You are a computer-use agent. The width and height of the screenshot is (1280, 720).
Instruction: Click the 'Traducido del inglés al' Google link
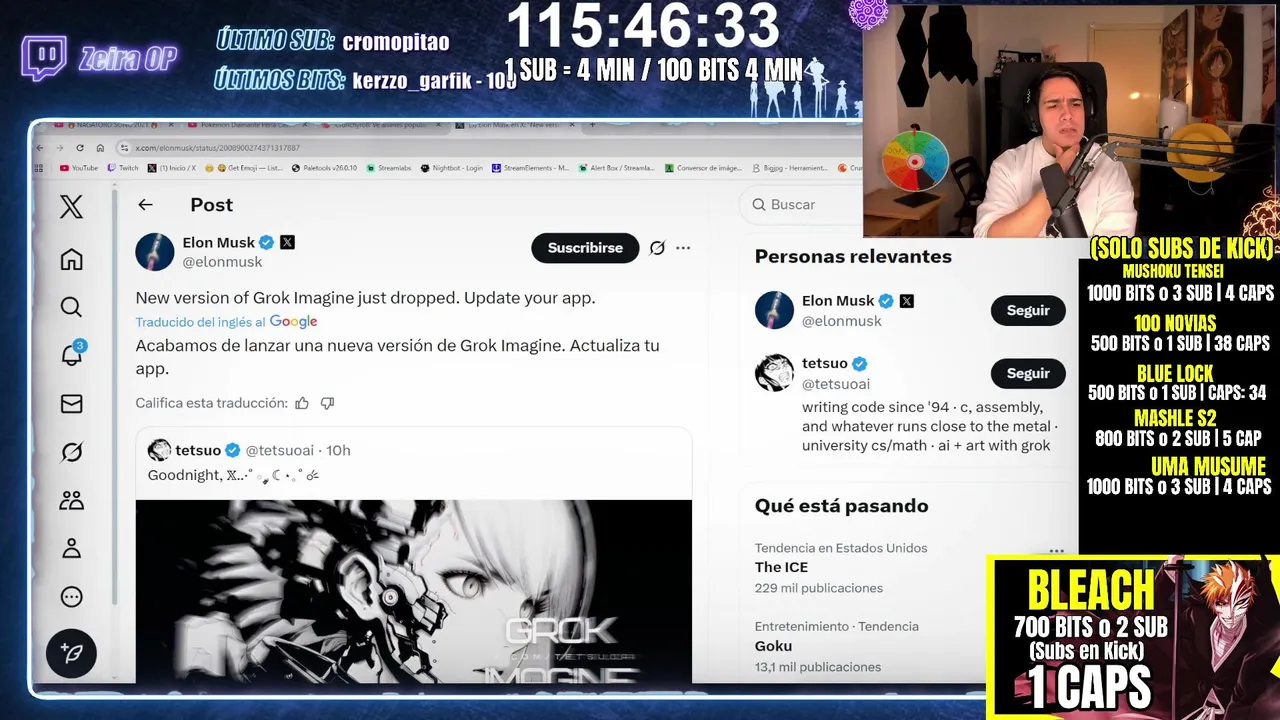tap(227, 322)
